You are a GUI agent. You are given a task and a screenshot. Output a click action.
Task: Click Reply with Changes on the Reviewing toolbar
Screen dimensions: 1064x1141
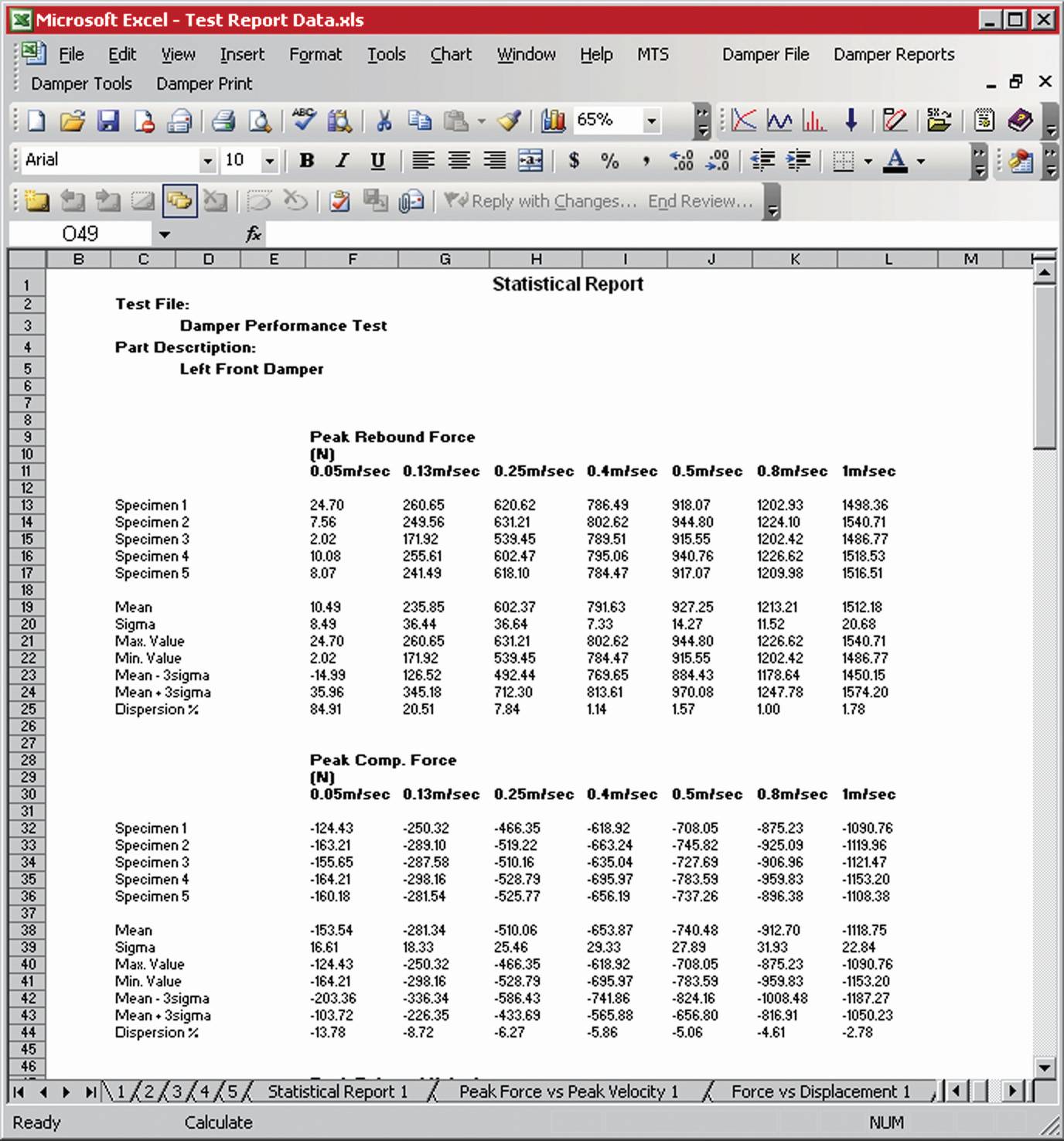click(541, 201)
